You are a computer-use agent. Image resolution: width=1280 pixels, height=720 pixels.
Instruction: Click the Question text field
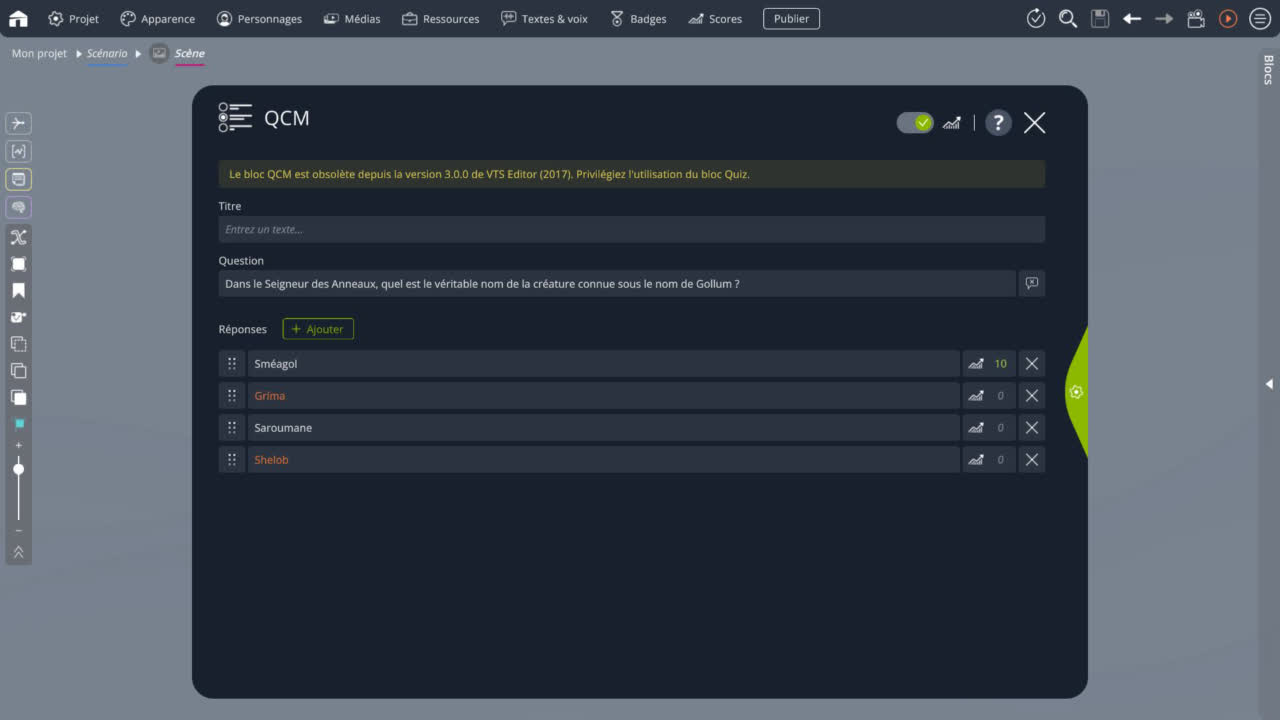pyautogui.click(x=617, y=283)
